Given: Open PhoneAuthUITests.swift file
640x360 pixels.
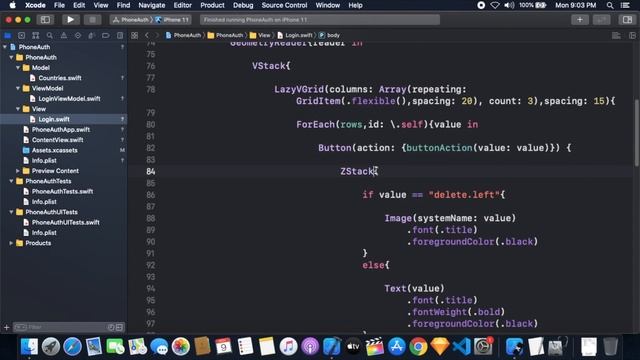Looking at the screenshot, I should (x=66, y=222).
